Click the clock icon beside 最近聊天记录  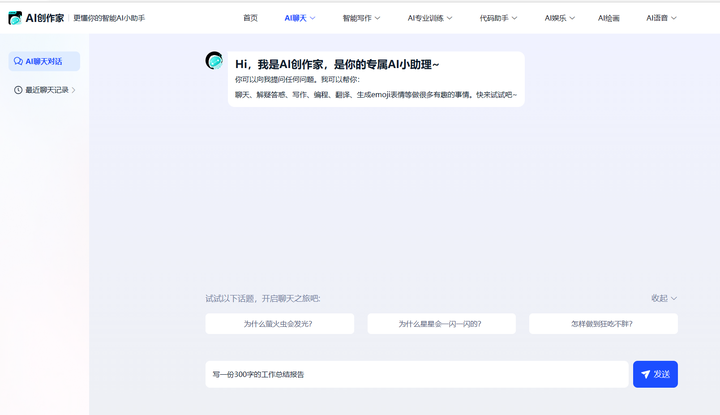coord(18,90)
